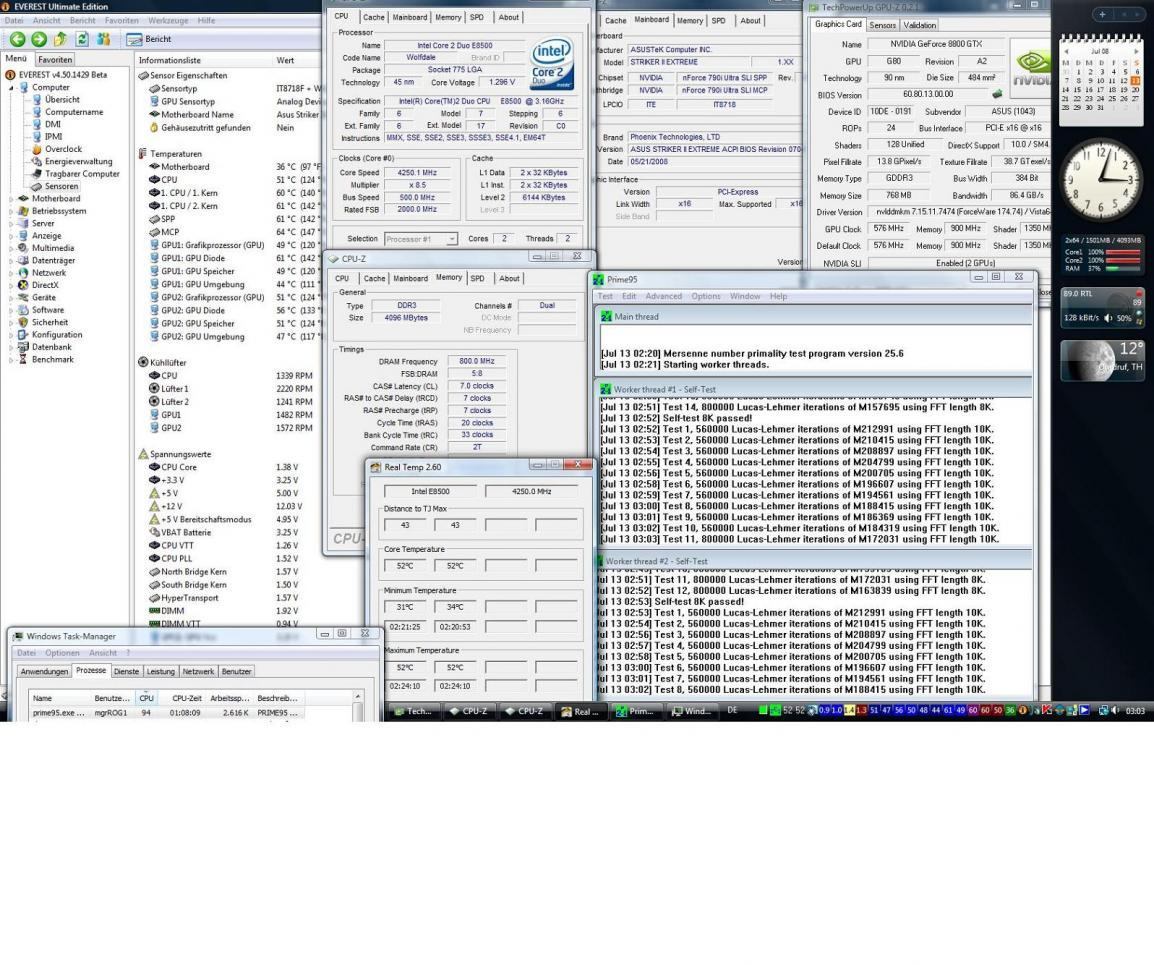Click the Main thread pane title in Prime95
Screen dimensions: 1154x965
click(637, 317)
